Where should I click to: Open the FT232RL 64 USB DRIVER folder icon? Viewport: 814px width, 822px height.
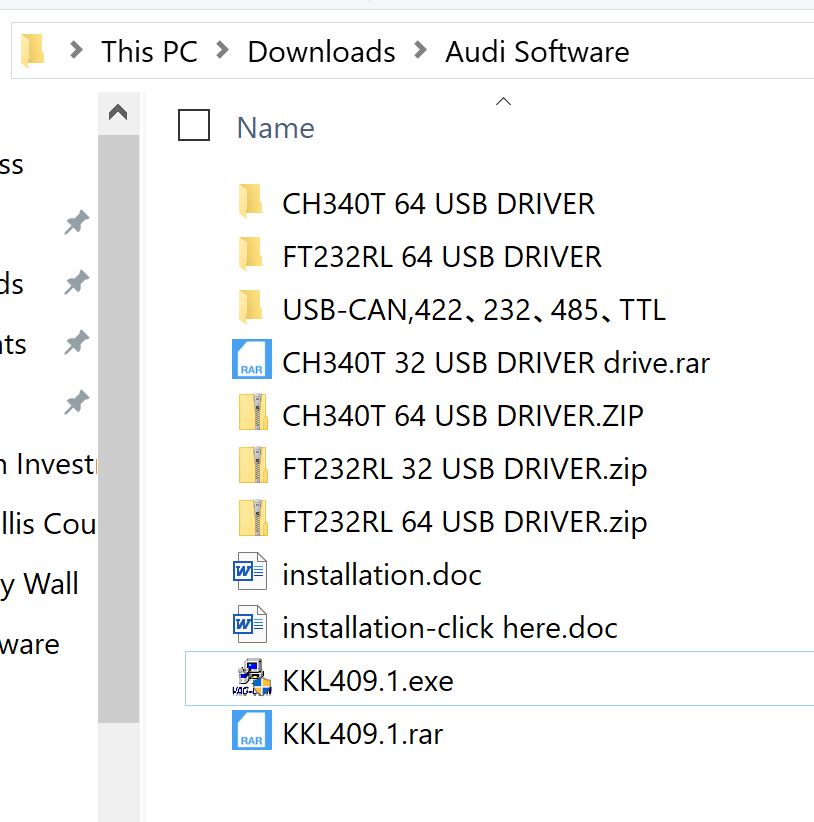tap(251, 253)
